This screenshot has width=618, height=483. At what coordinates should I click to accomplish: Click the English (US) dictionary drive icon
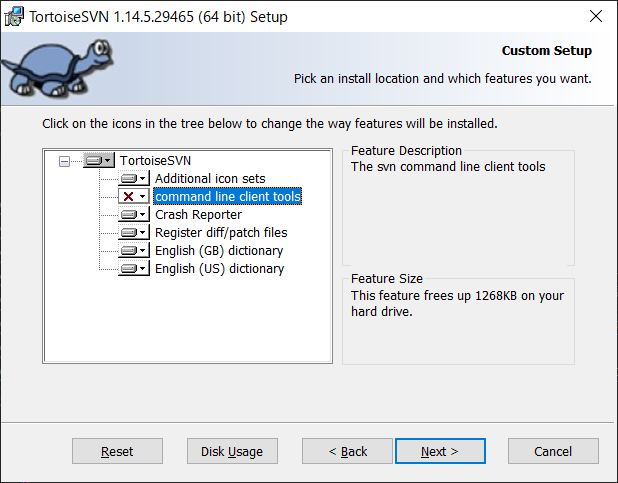coord(129,269)
